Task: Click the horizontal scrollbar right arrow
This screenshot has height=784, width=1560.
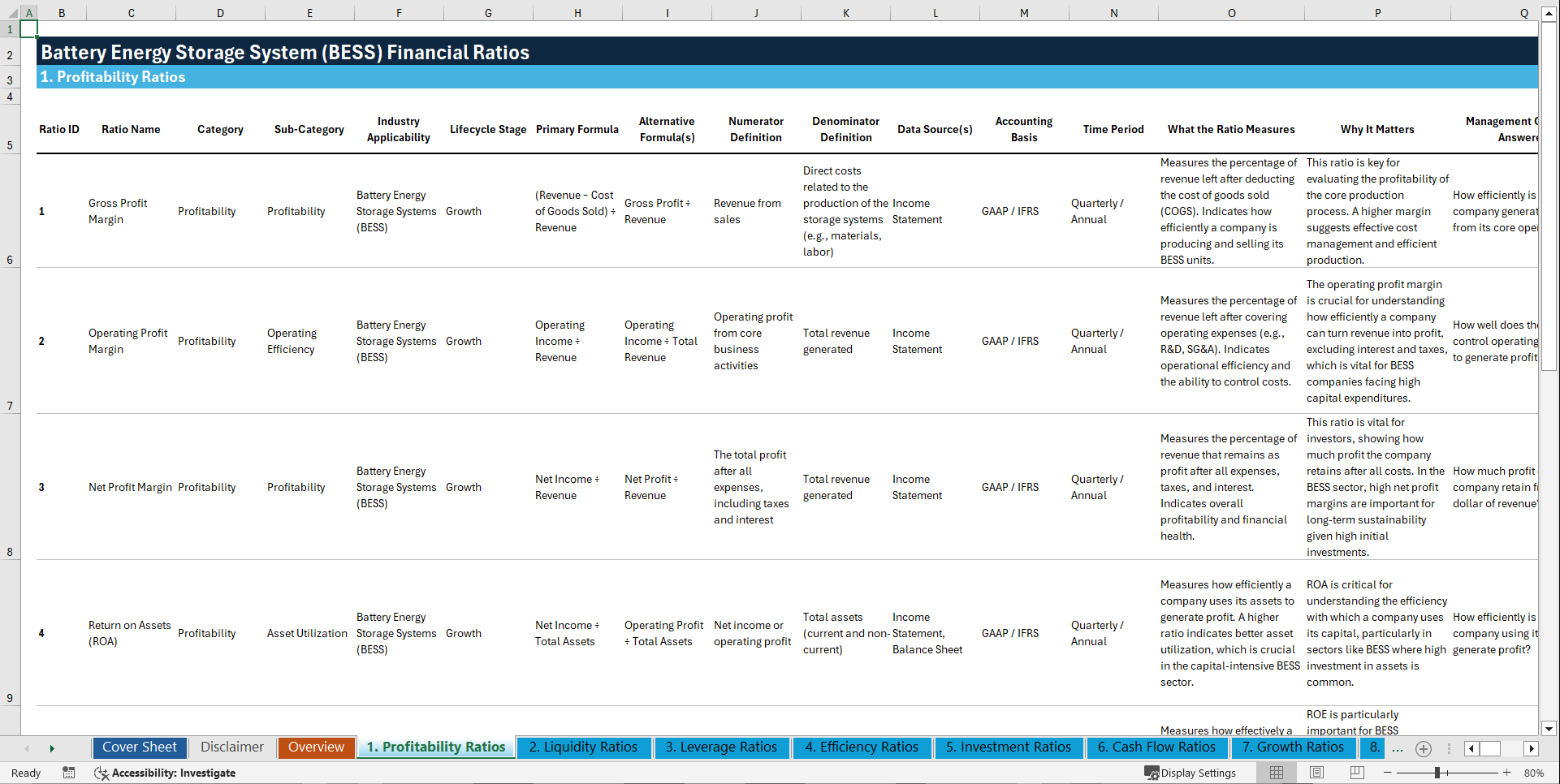Action: 1532,748
